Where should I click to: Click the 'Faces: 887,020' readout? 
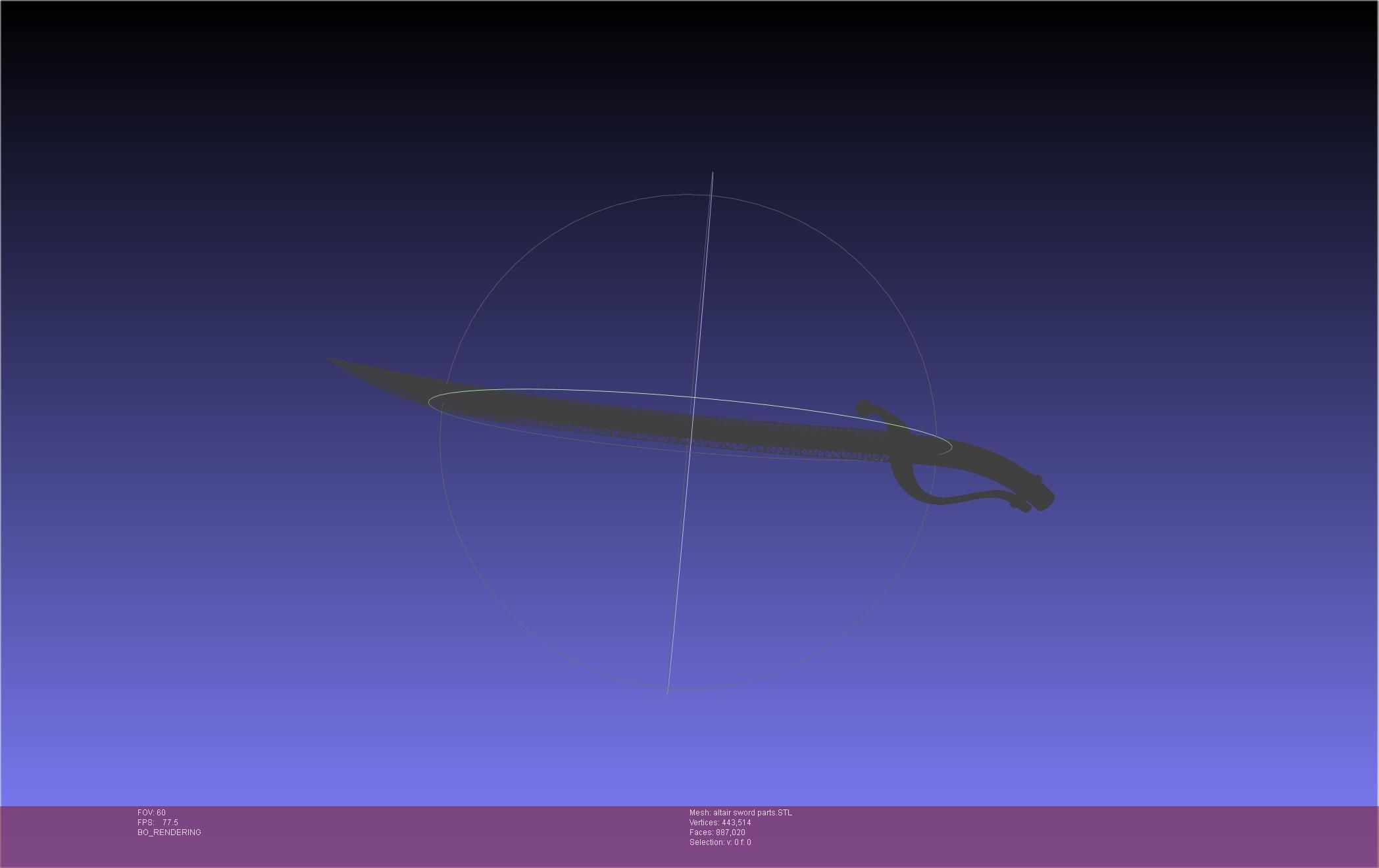(x=717, y=832)
